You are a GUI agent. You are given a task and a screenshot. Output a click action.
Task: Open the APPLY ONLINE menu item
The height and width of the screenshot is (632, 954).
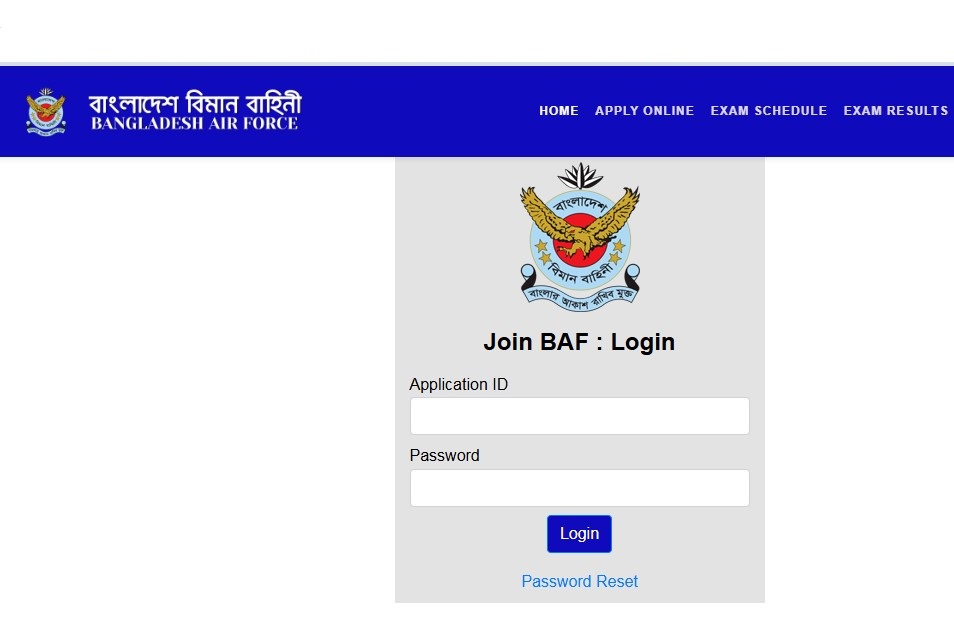(644, 111)
